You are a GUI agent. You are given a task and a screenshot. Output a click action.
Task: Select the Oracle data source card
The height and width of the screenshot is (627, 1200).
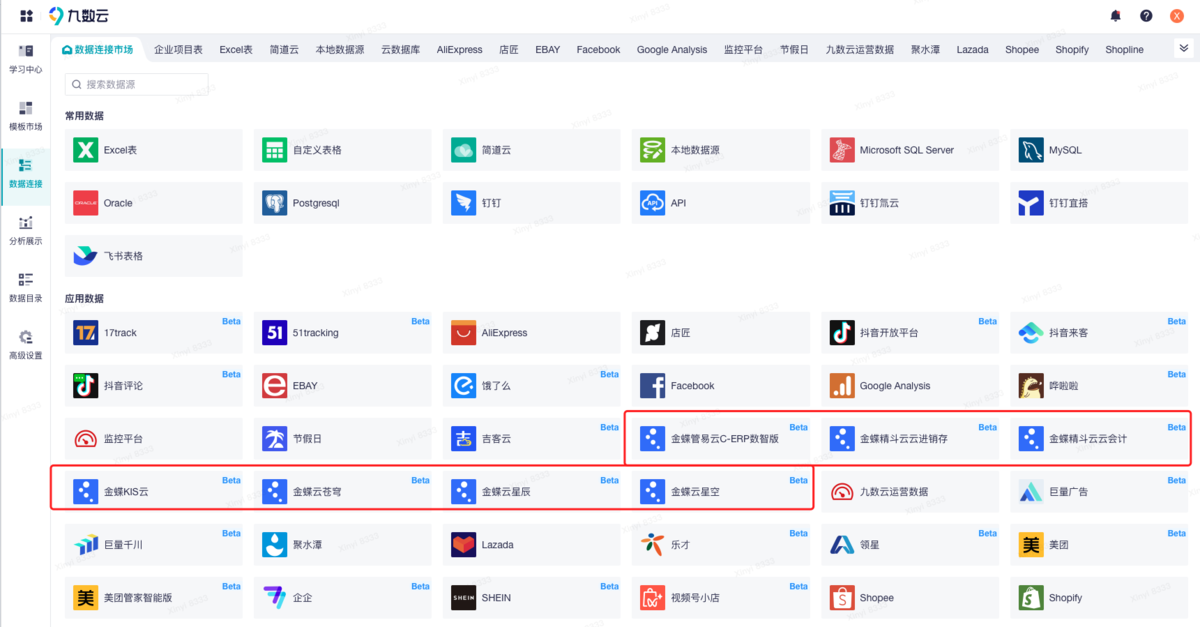click(154, 203)
